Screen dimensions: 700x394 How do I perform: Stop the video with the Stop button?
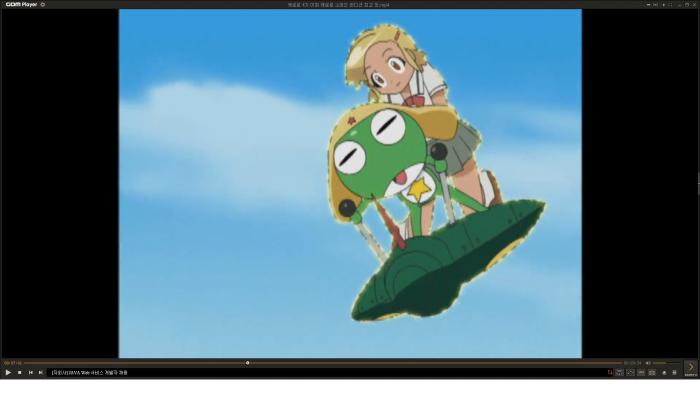point(20,372)
